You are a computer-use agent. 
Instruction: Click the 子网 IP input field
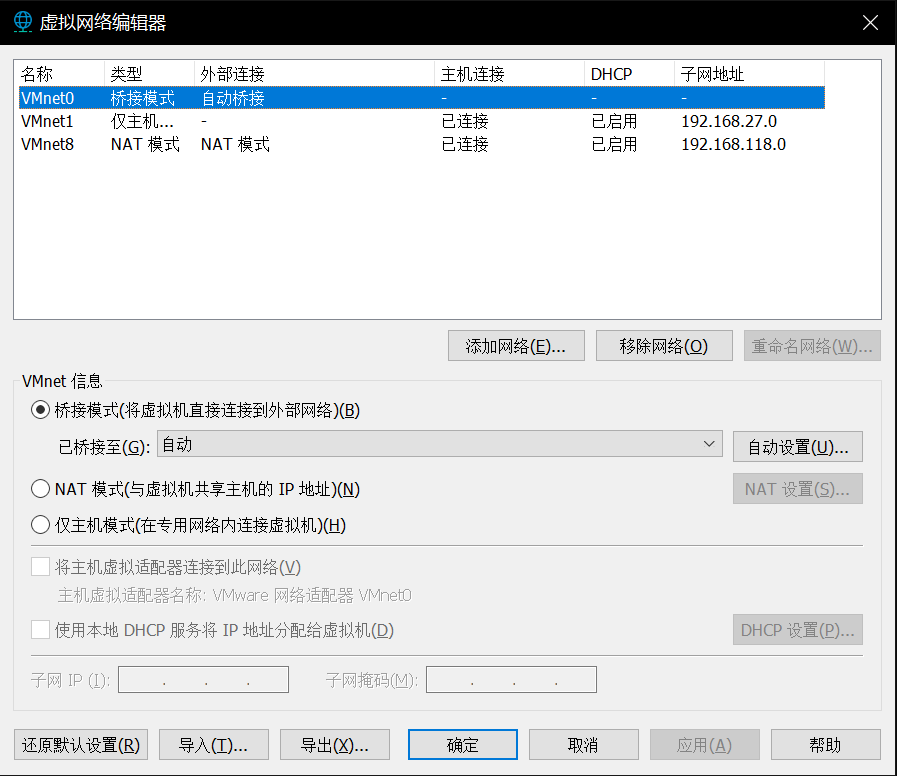pyautogui.click(x=203, y=679)
